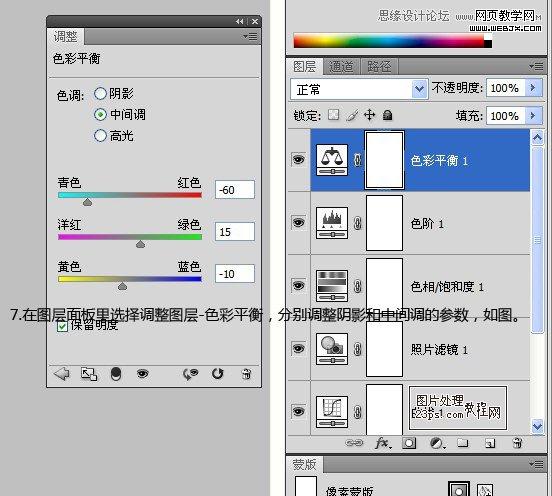Reset adjustment to defaults circular arrow
The image size is (552, 496).
pyautogui.click(x=218, y=373)
